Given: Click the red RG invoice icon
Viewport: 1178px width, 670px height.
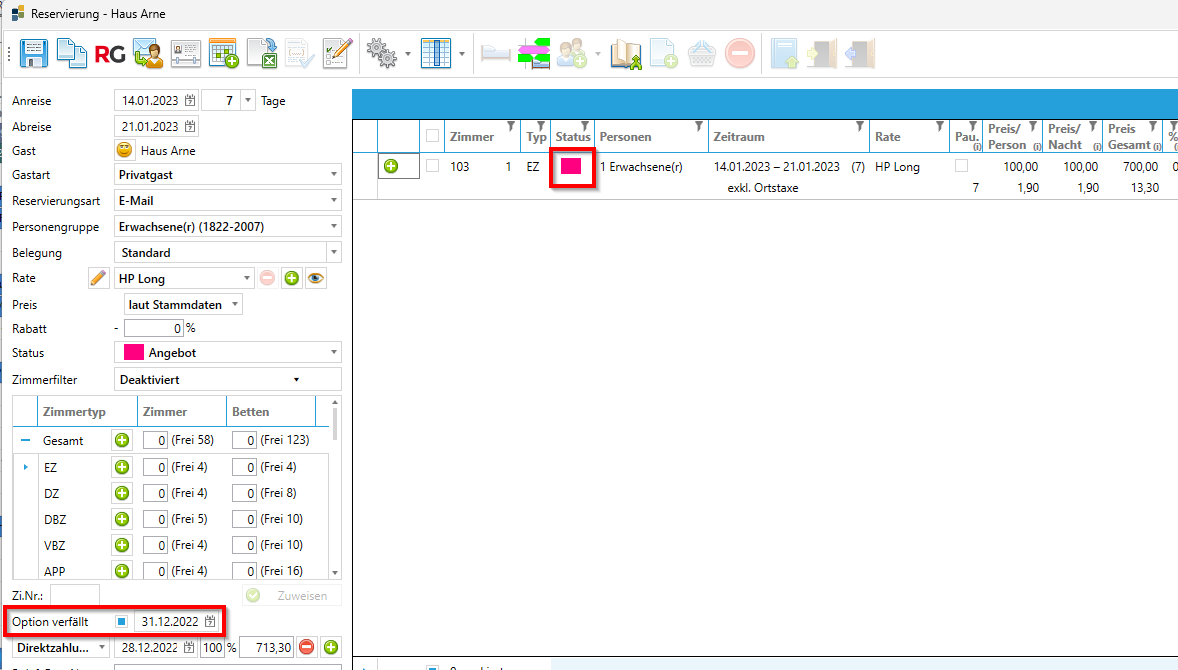Looking at the screenshot, I should pos(109,54).
